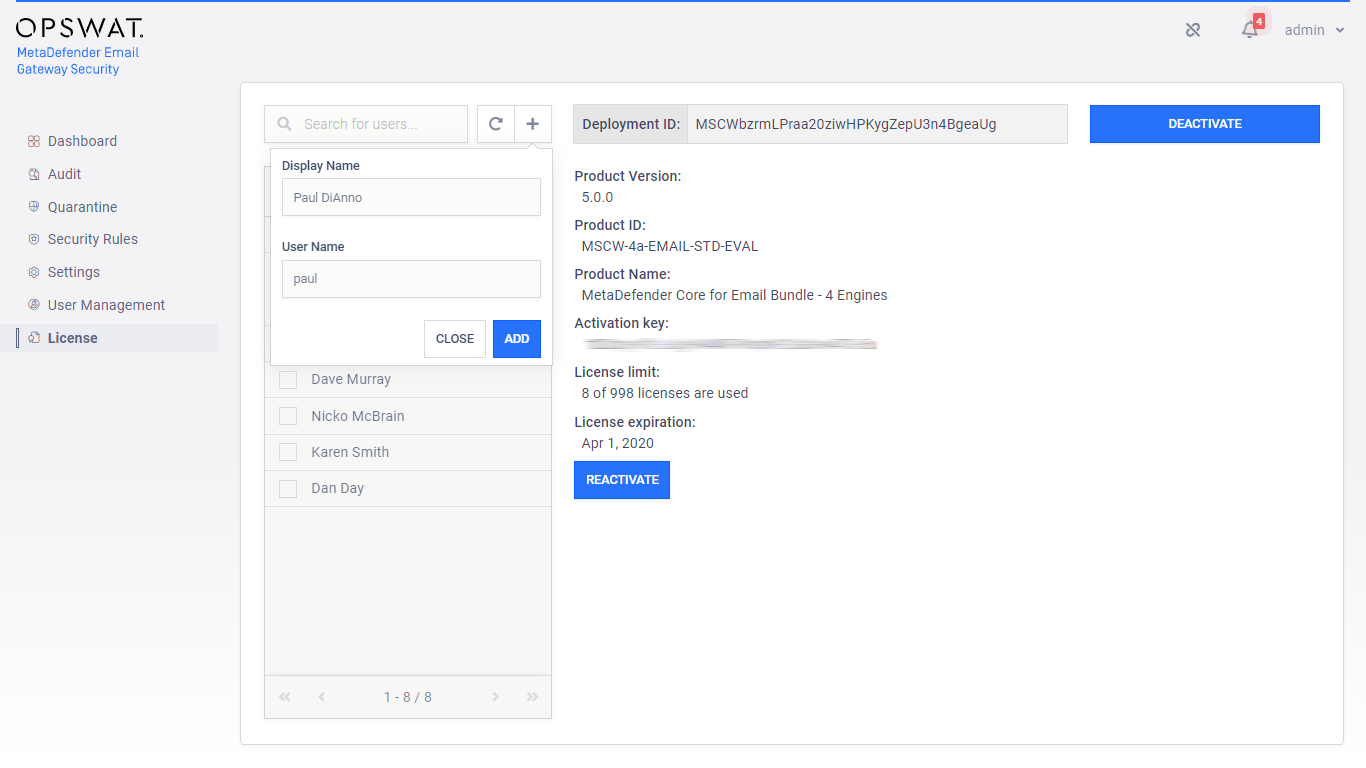
Task: Go to Quarantine page
Action: 82,207
